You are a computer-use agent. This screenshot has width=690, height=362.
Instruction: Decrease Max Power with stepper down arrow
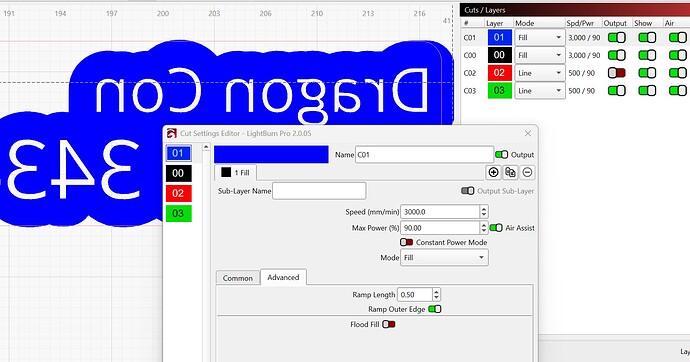[x=484, y=231]
